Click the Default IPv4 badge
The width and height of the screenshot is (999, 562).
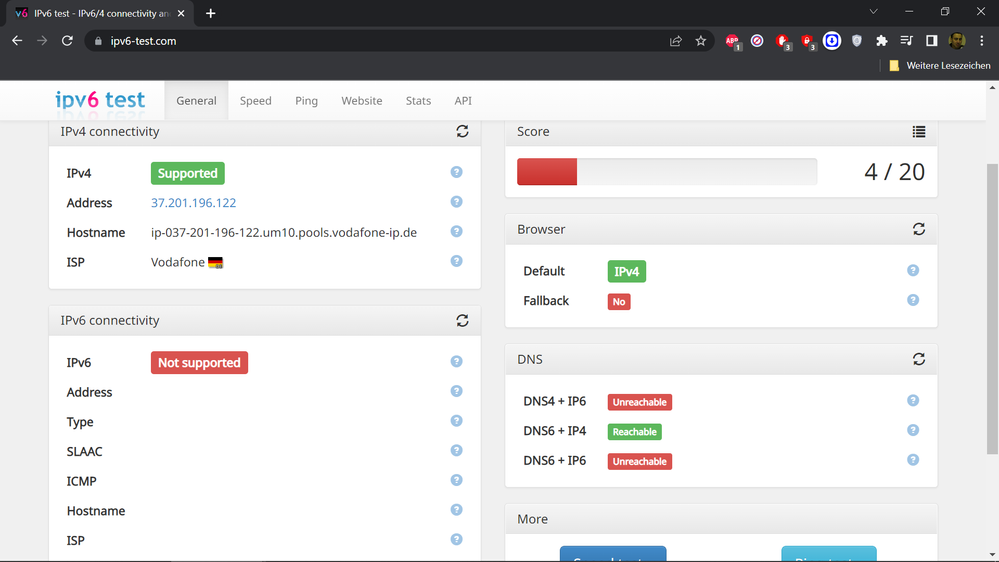click(626, 271)
